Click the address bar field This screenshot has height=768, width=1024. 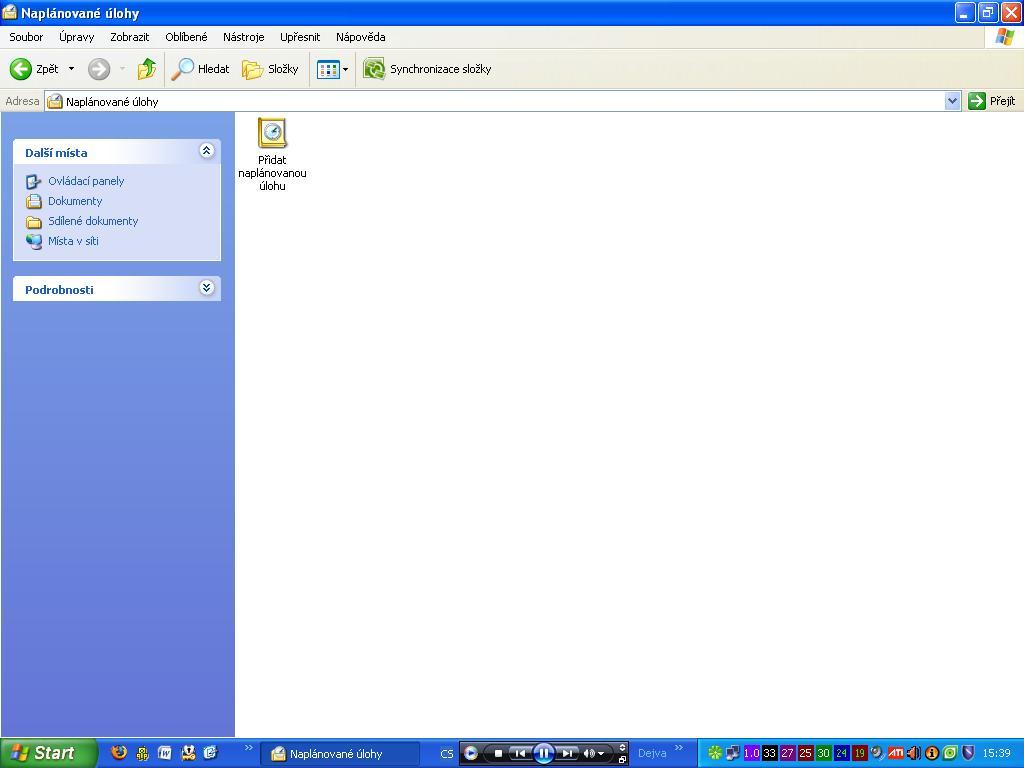[494, 101]
